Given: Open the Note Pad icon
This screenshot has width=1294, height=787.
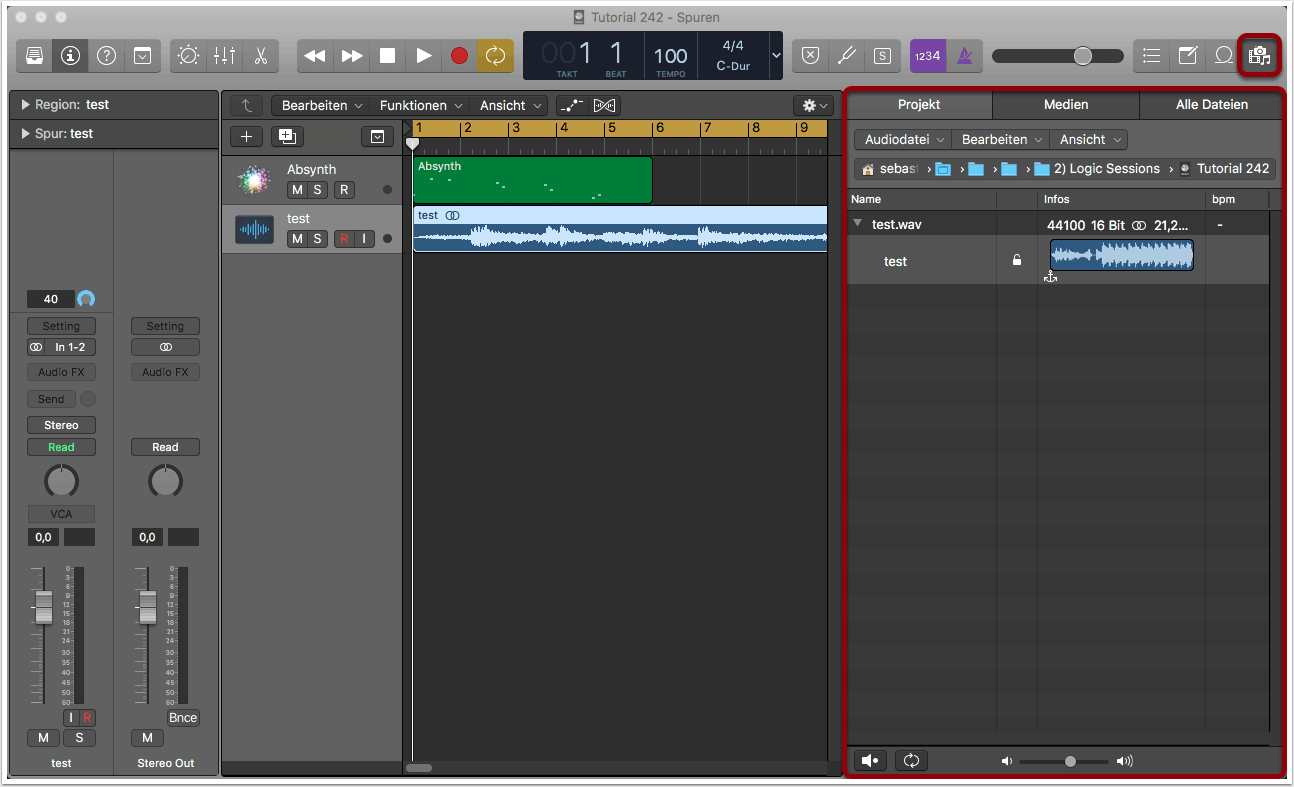Looking at the screenshot, I should point(1187,56).
